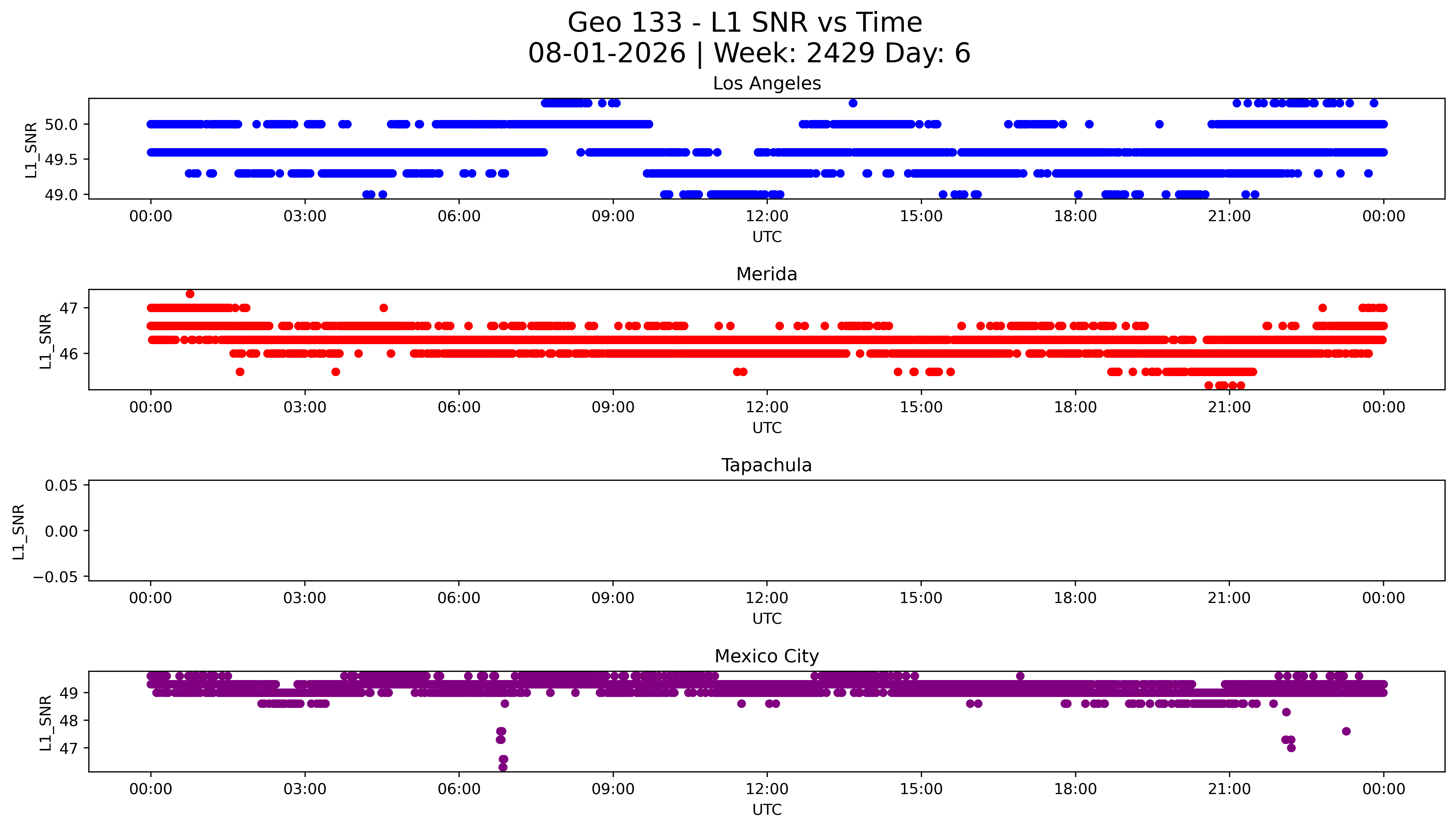
Task: Click the '50.0' y-axis label of Los Angeles plot
Action: click(62, 125)
